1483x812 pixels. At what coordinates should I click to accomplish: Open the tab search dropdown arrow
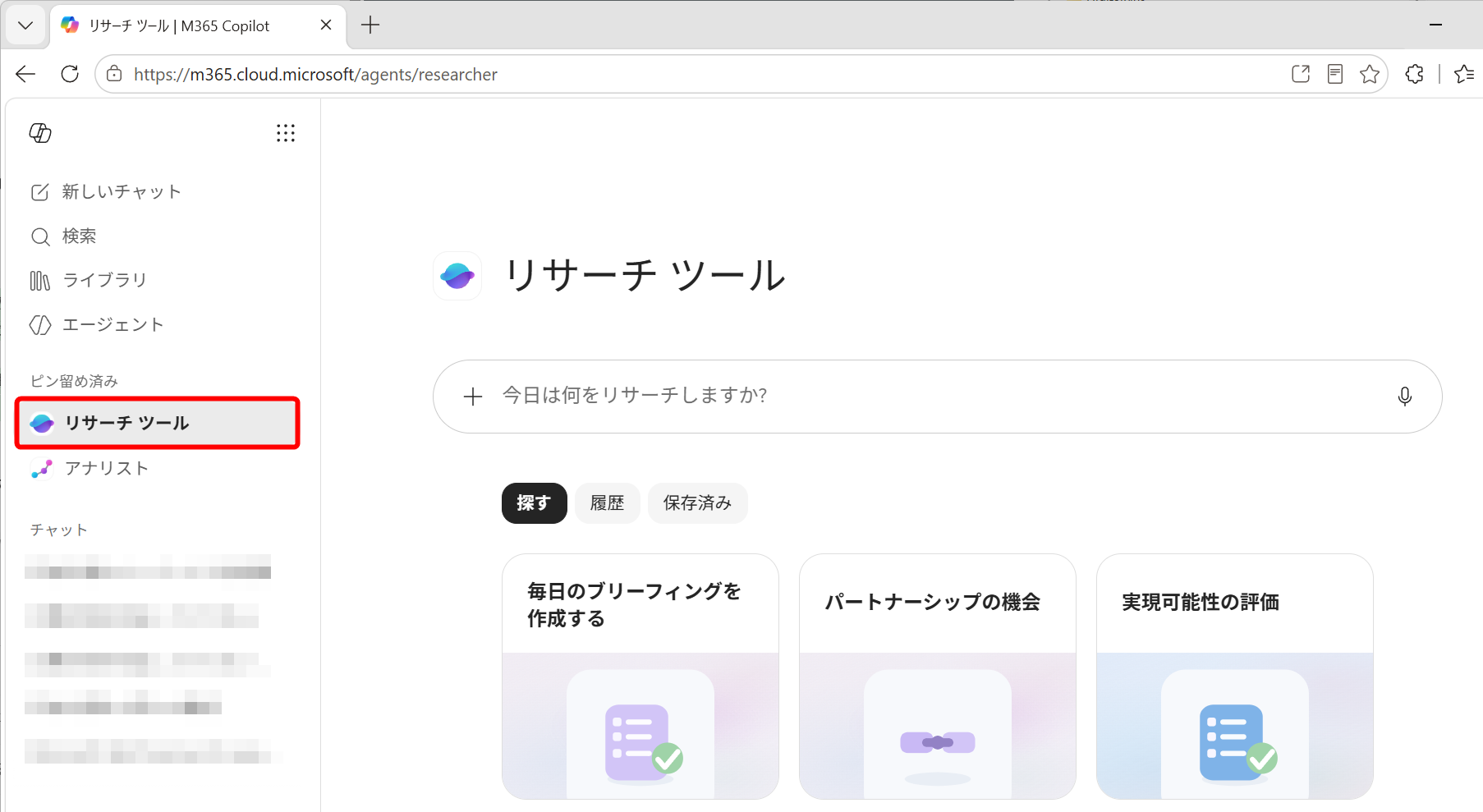click(25, 25)
